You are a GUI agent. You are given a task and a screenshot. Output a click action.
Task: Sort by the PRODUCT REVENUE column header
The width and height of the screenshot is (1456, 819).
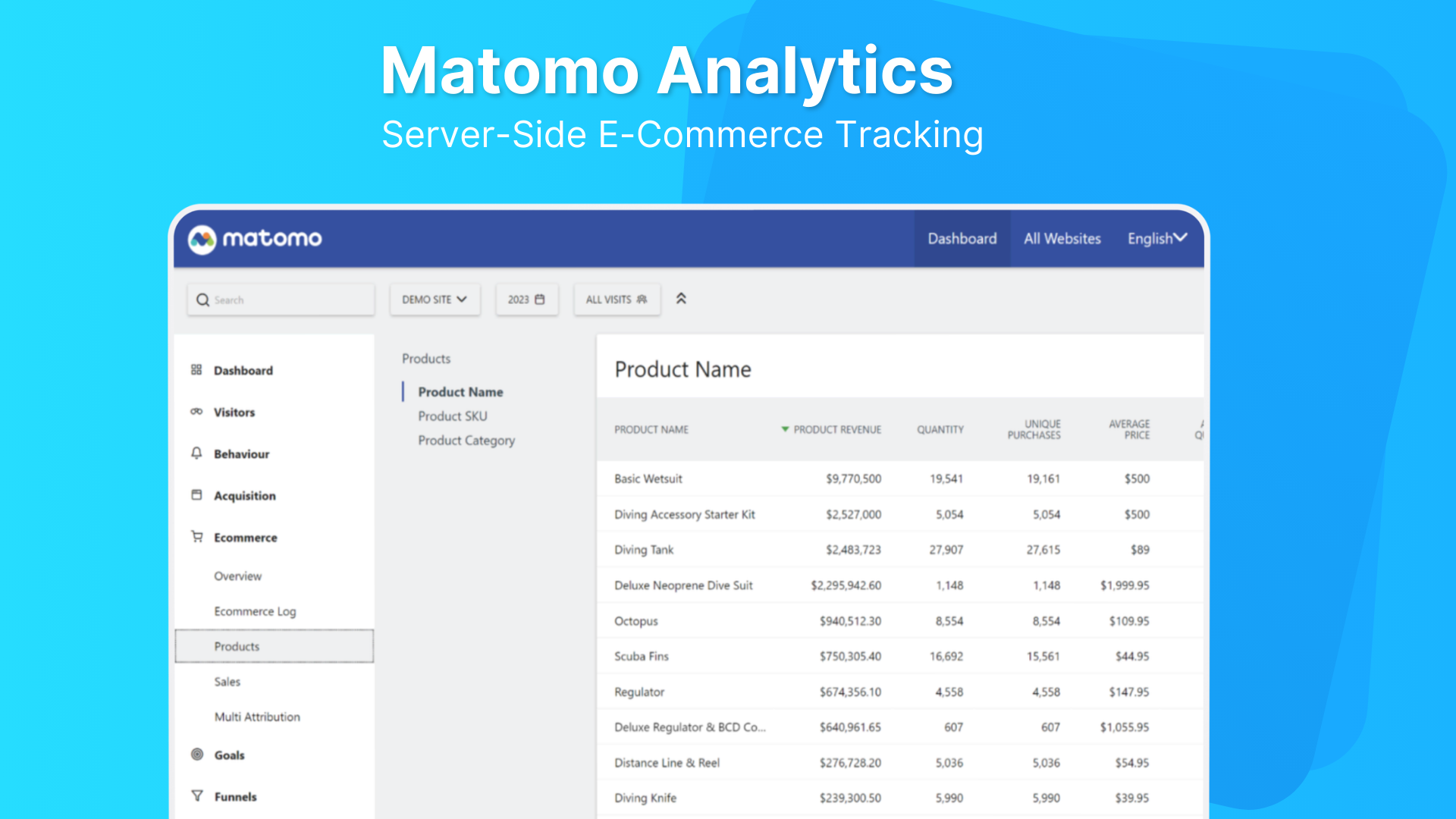coord(837,430)
